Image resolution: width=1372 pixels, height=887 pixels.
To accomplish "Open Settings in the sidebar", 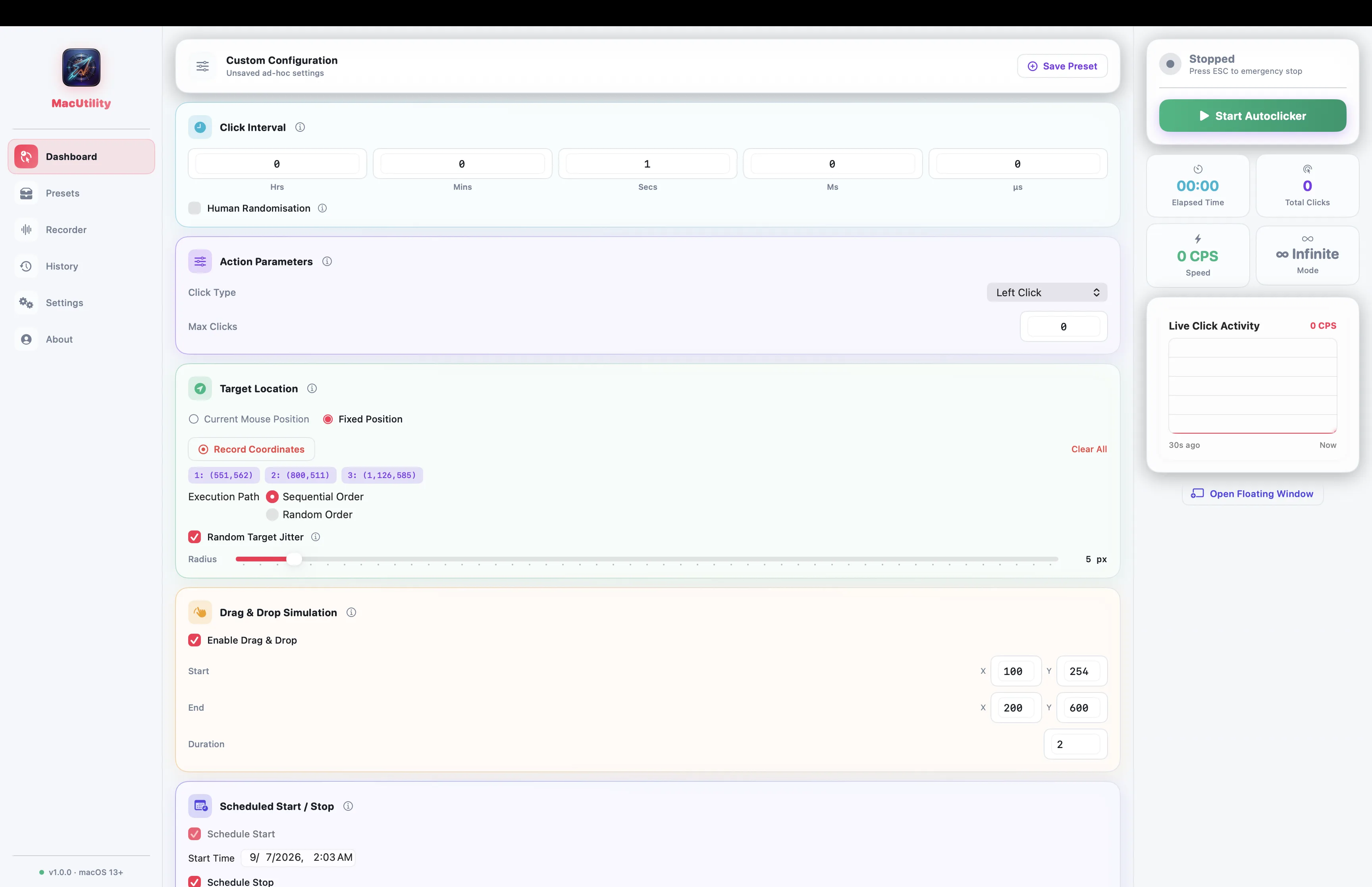I will click(x=81, y=303).
